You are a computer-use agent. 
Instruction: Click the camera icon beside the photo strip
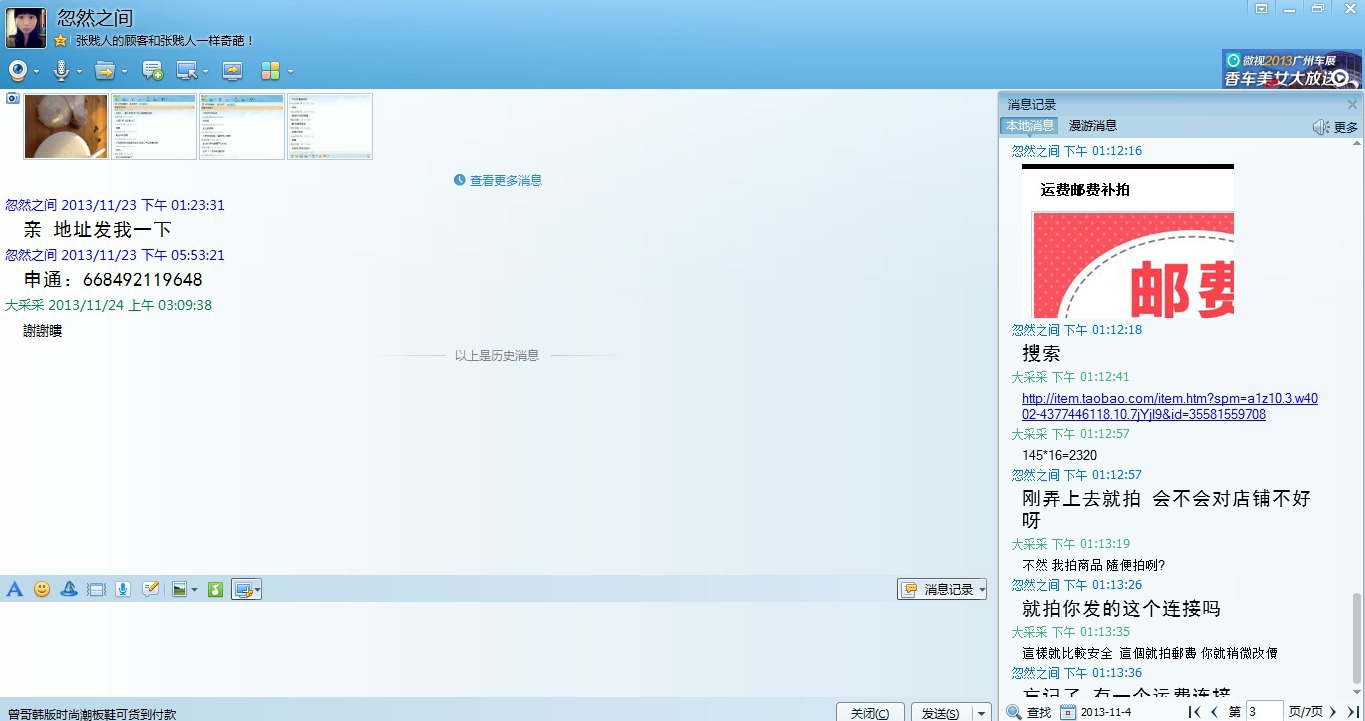pyautogui.click(x=12, y=98)
